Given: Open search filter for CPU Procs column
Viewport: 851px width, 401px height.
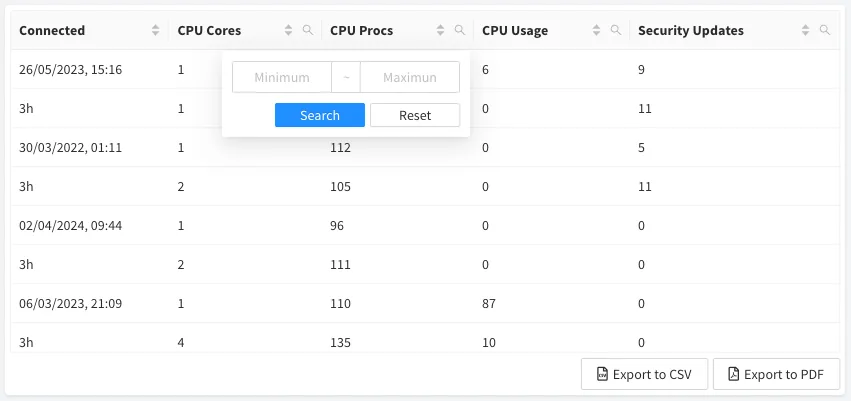Looking at the screenshot, I should [x=460, y=30].
